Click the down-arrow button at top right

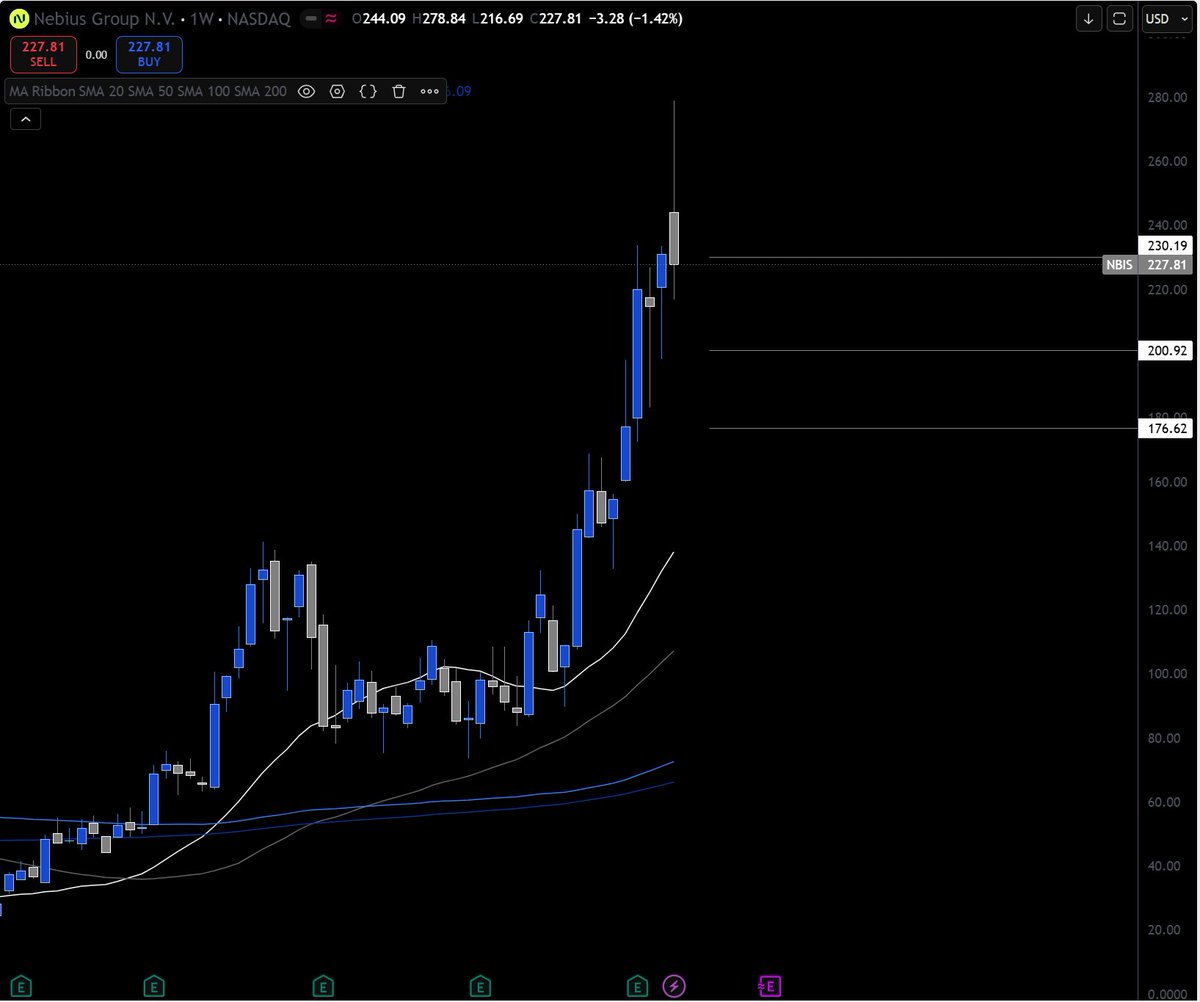(x=1088, y=18)
